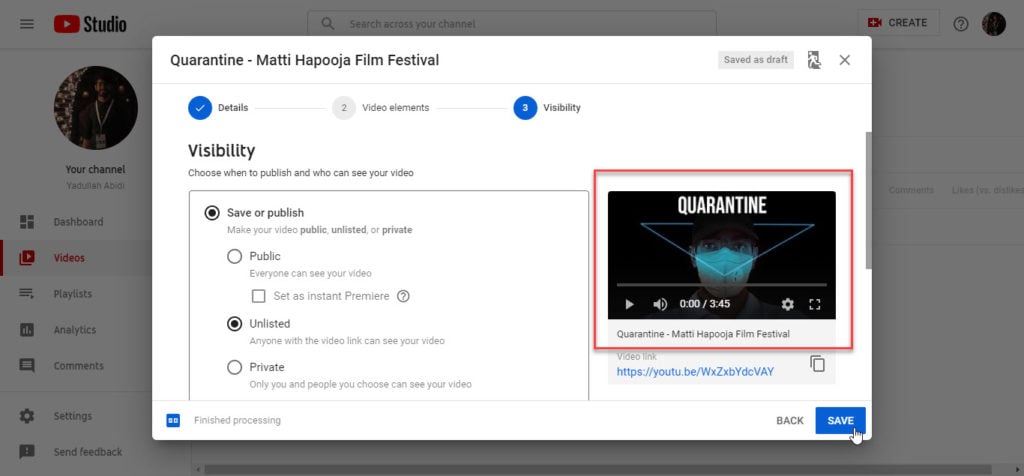Click the help icon beside instant Premiere
Screen dimensions: 1024x476
pyautogui.click(x=404, y=296)
